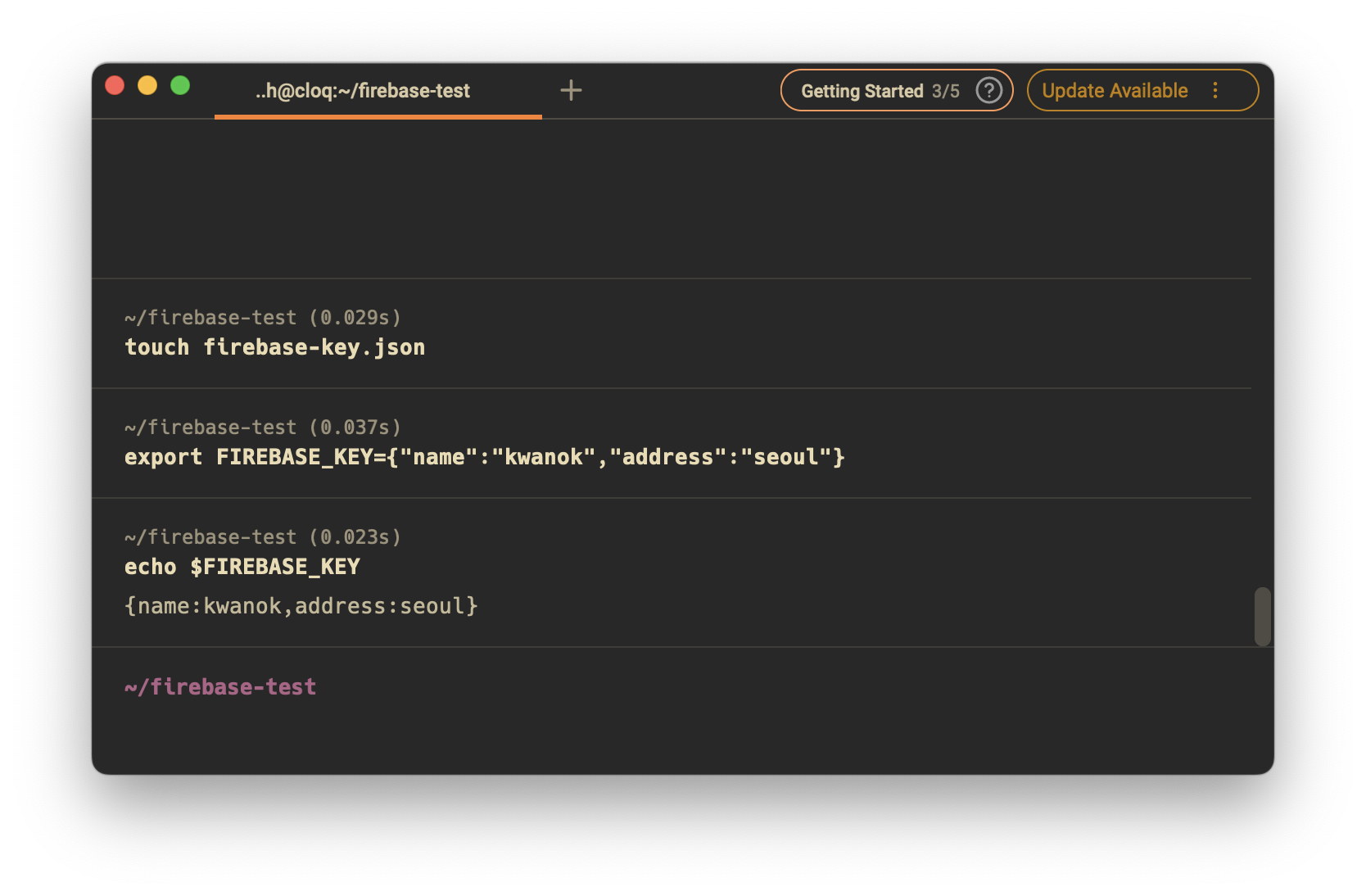Open a new terminal tab with plus icon
The image size is (1366, 896).
[571, 90]
